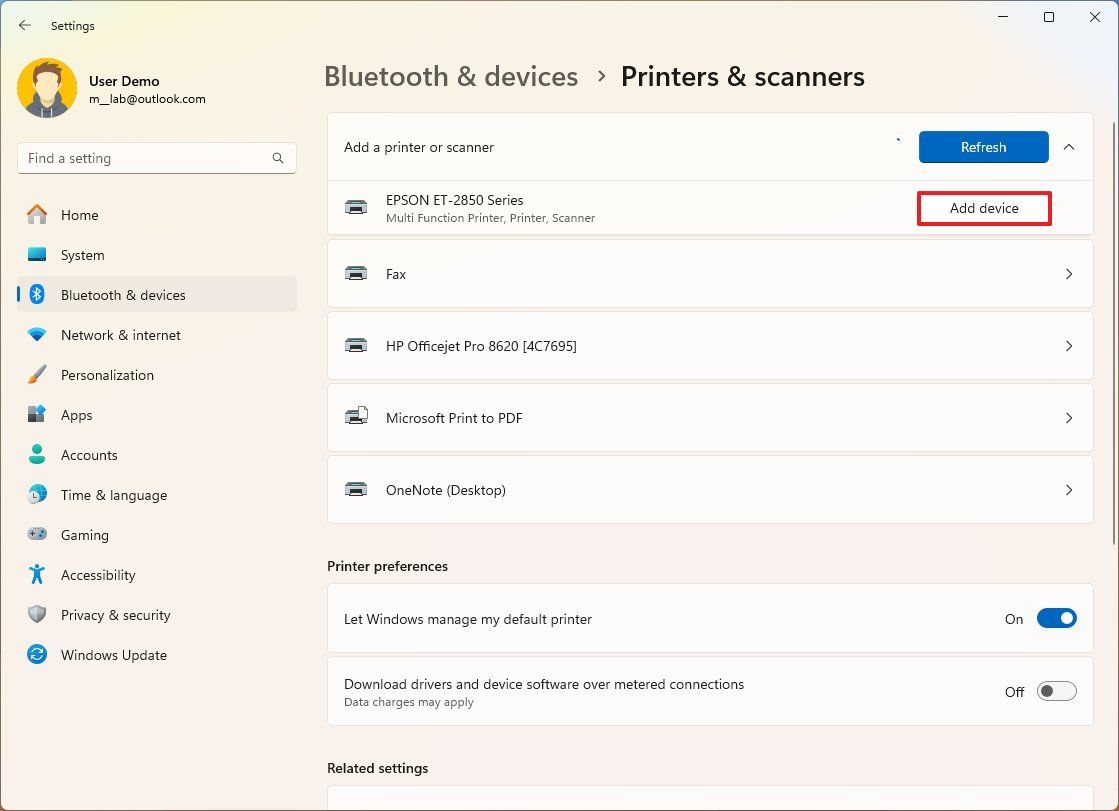Add the EPSON ET-2850 Series device

[983, 208]
